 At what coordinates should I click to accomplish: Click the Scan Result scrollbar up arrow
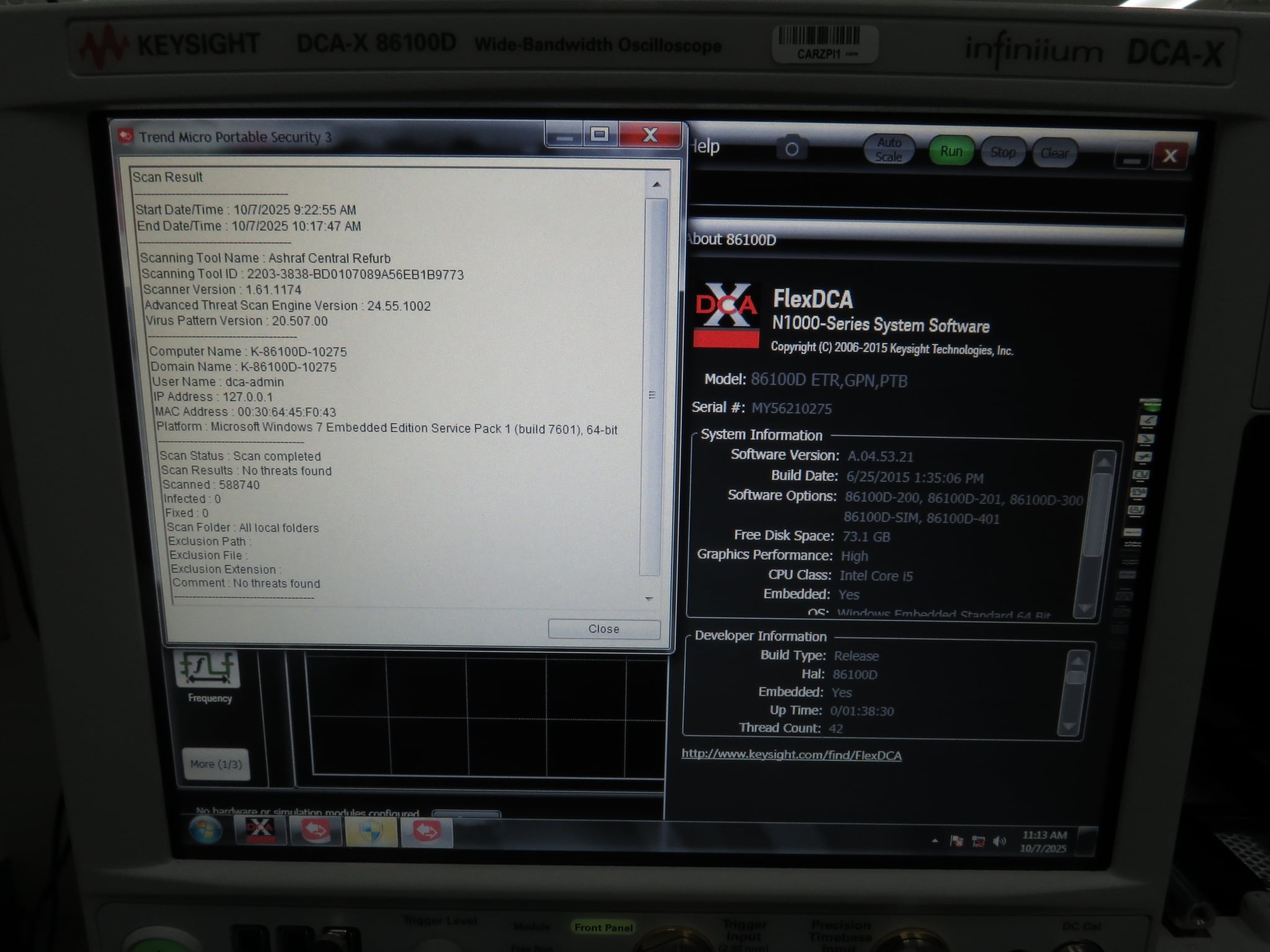click(x=657, y=185)
